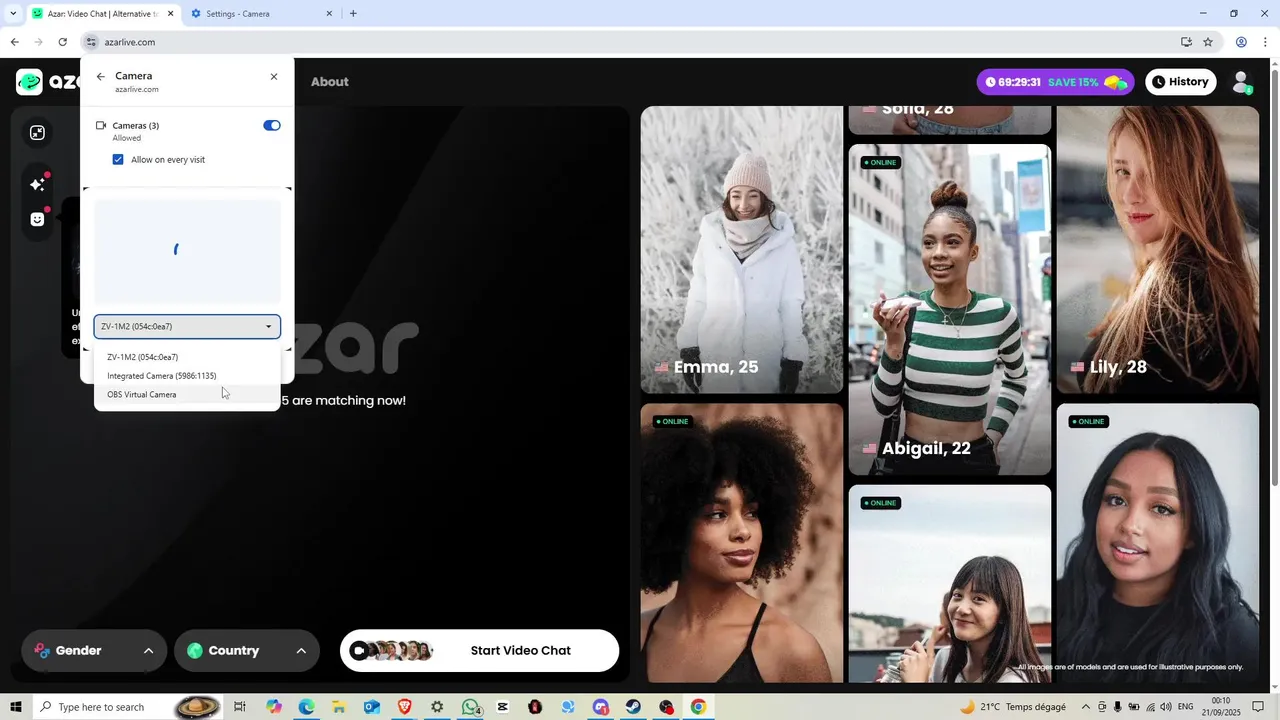Screen dimensions: 1280x720
Task: Open Abigail, 22 profile card
Action: [950, 309]
